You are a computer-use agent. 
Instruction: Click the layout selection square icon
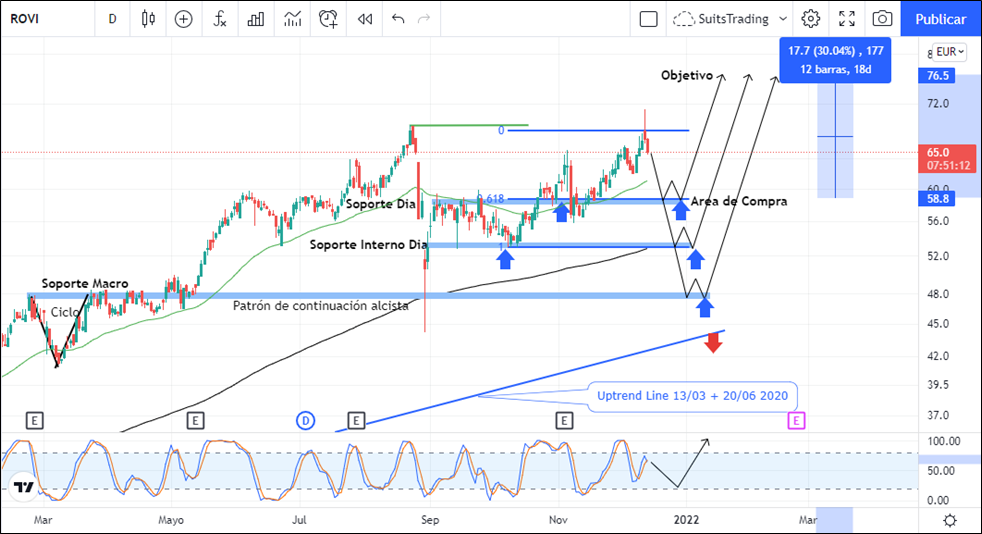(x=648, y=19)
